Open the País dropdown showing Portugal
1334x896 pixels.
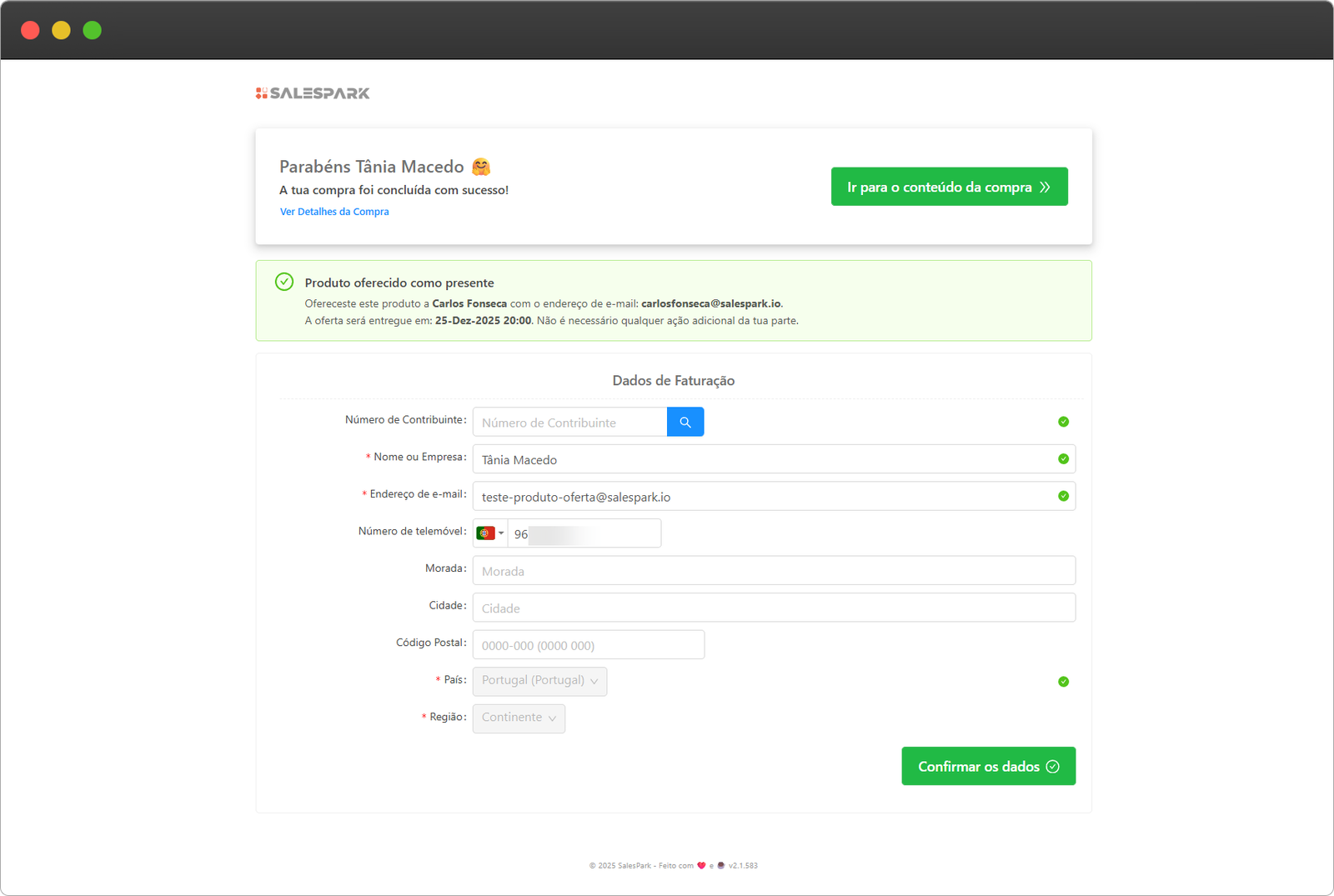(539, 681)
